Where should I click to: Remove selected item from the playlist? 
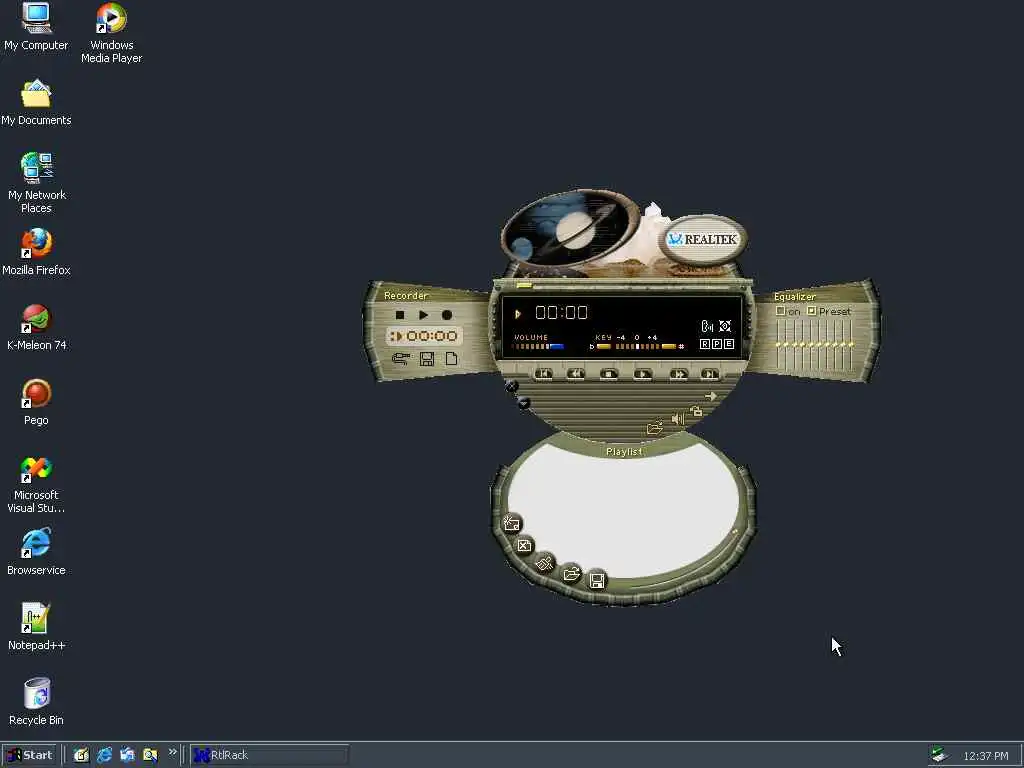pos(524,545)
